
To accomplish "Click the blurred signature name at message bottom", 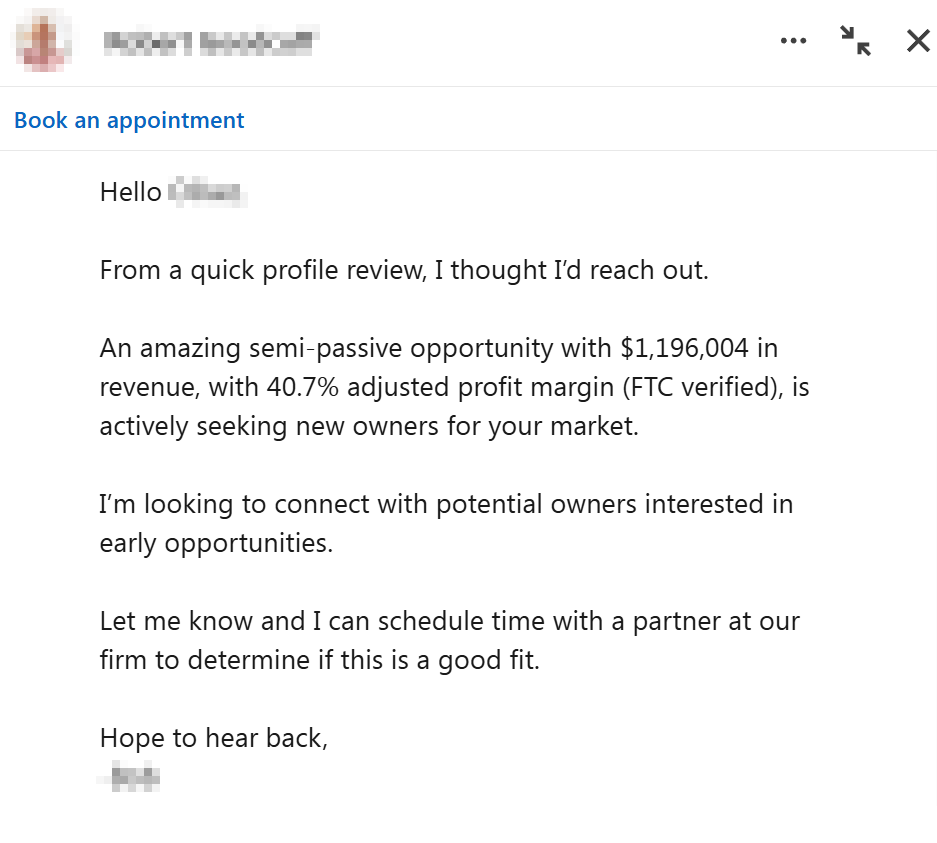I will point(129,776).
